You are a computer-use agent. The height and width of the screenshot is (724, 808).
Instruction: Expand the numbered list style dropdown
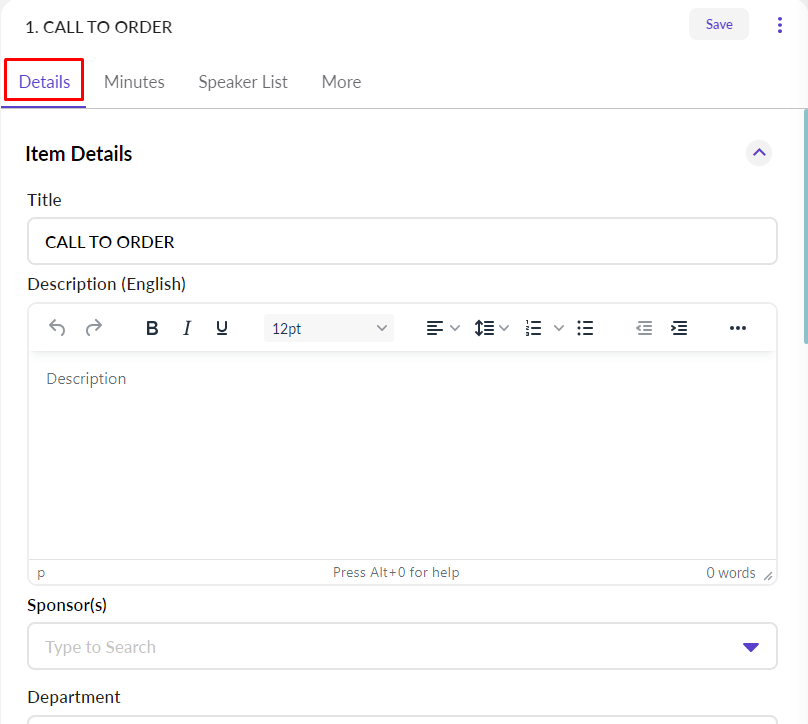pos(559,328)
